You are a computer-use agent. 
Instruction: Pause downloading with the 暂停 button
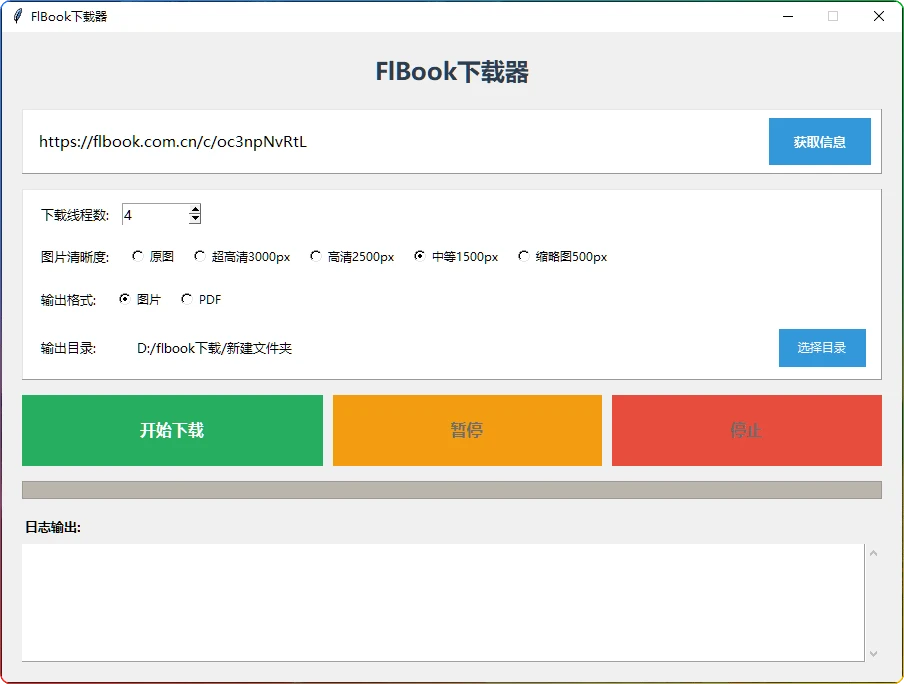[x=466, y=430]
